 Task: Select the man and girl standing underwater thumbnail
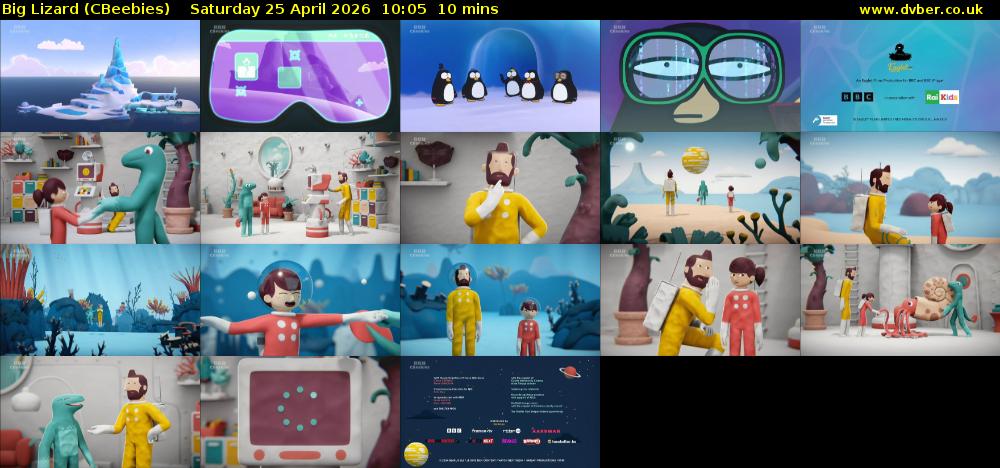click(x=500, y=300)
